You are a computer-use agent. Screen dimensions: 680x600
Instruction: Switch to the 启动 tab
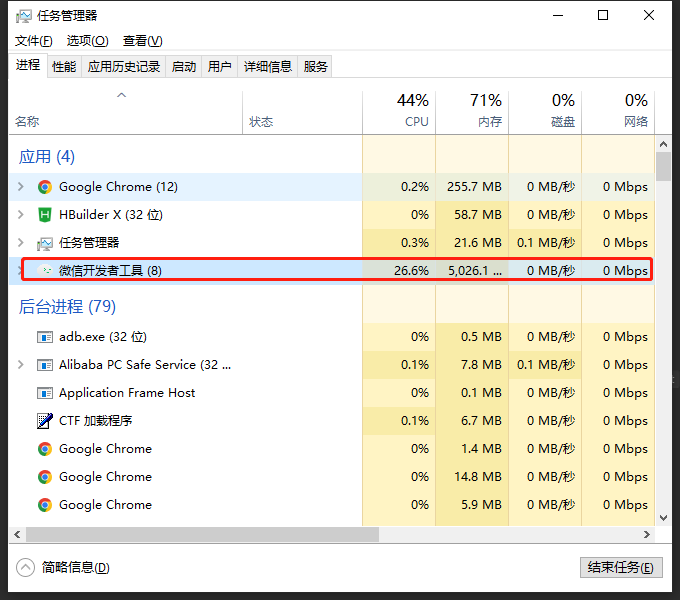184,66
